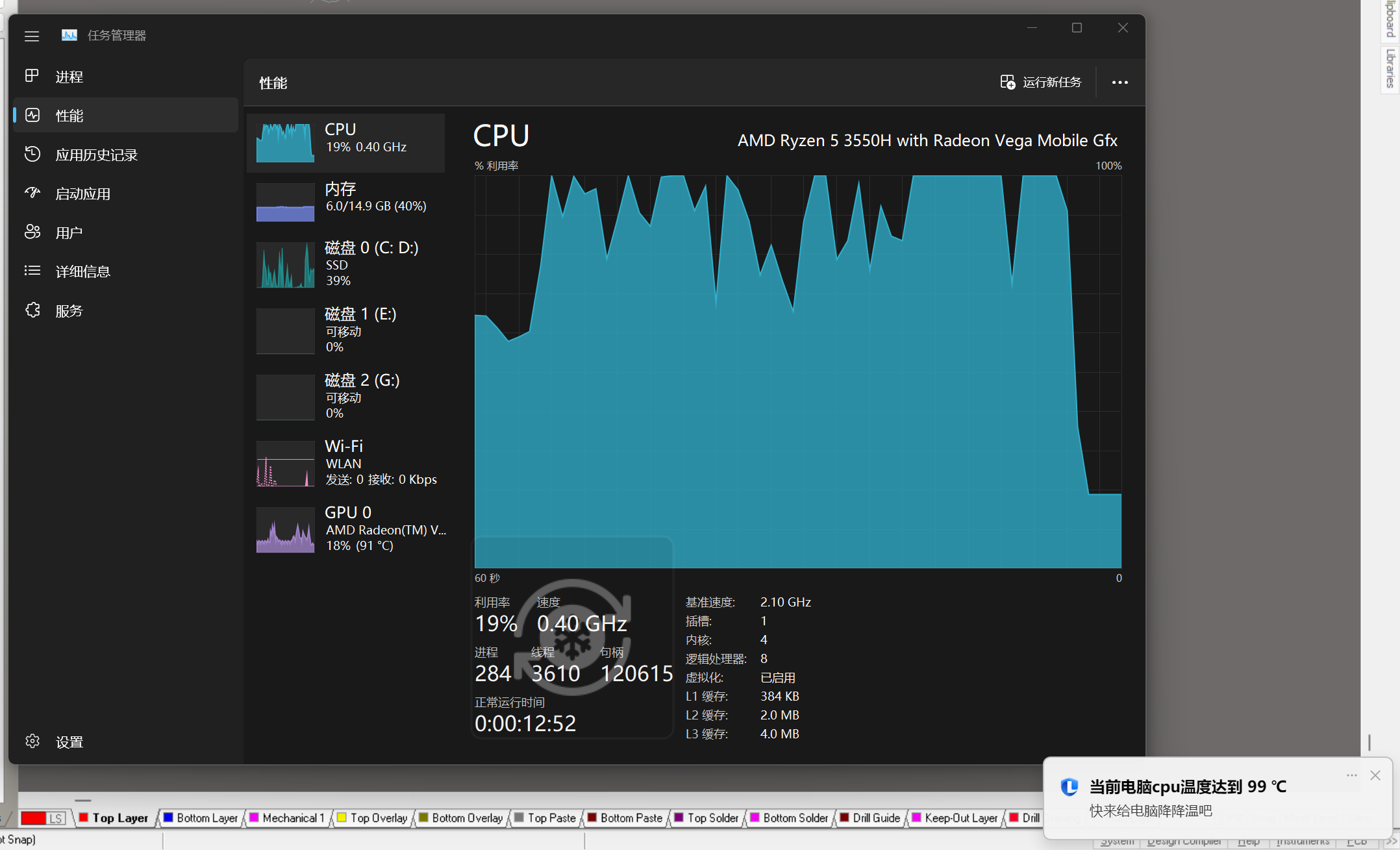Switch to Bottom Paste layer tab
This screenshot has height=850, width=1400.
click(x=626, y=818)
